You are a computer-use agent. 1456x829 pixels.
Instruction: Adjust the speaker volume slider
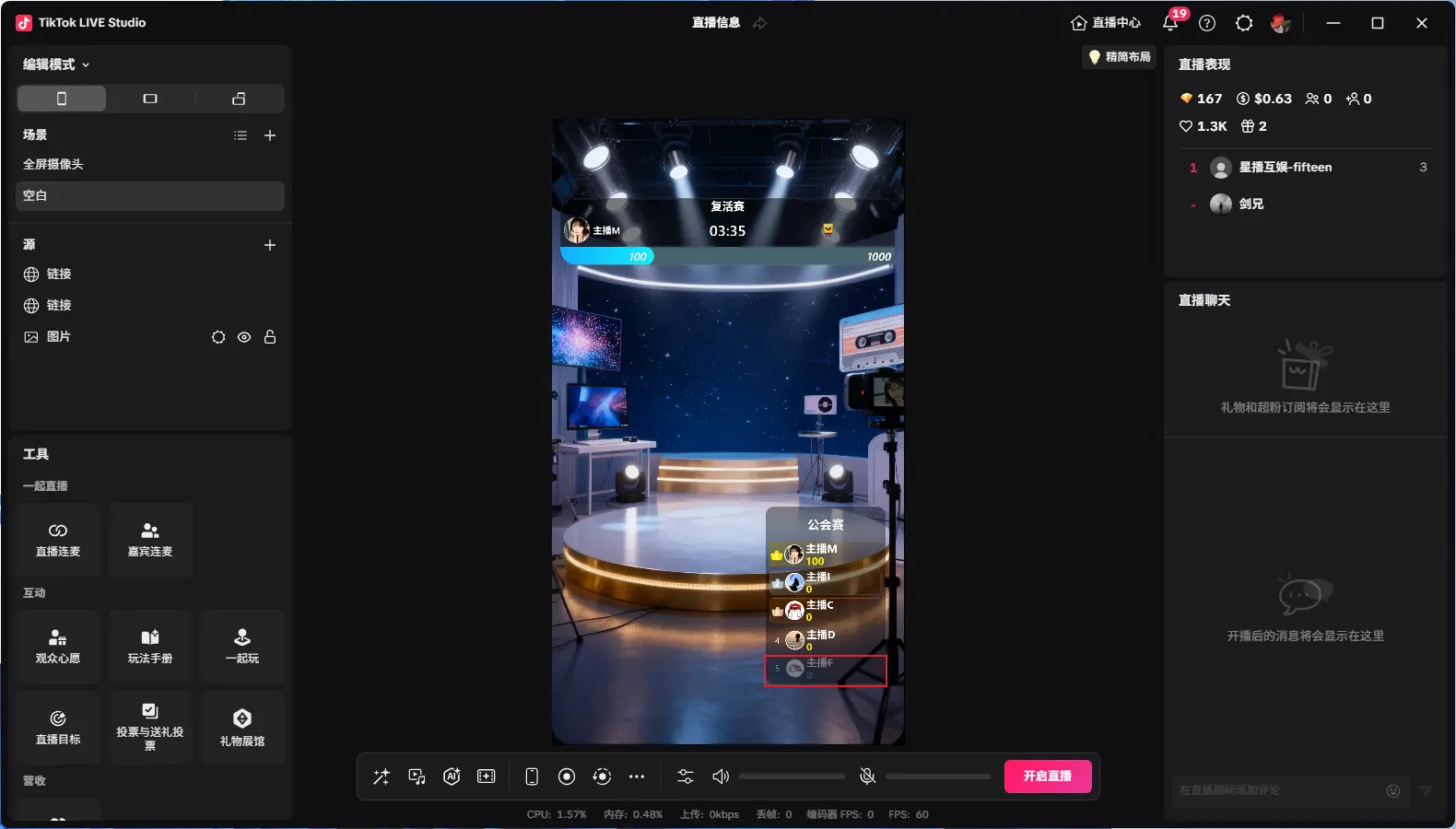[791, 776]
